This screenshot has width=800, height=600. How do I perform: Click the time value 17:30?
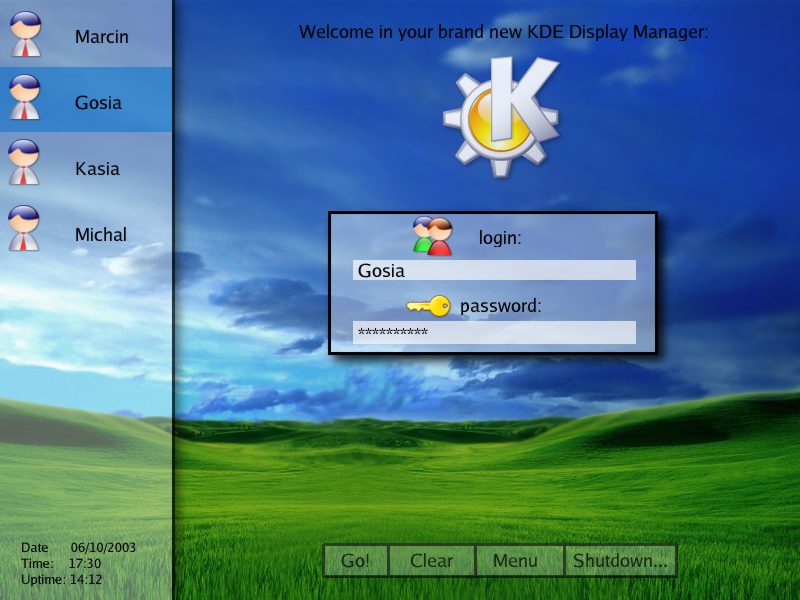click(x=85, y=563)
